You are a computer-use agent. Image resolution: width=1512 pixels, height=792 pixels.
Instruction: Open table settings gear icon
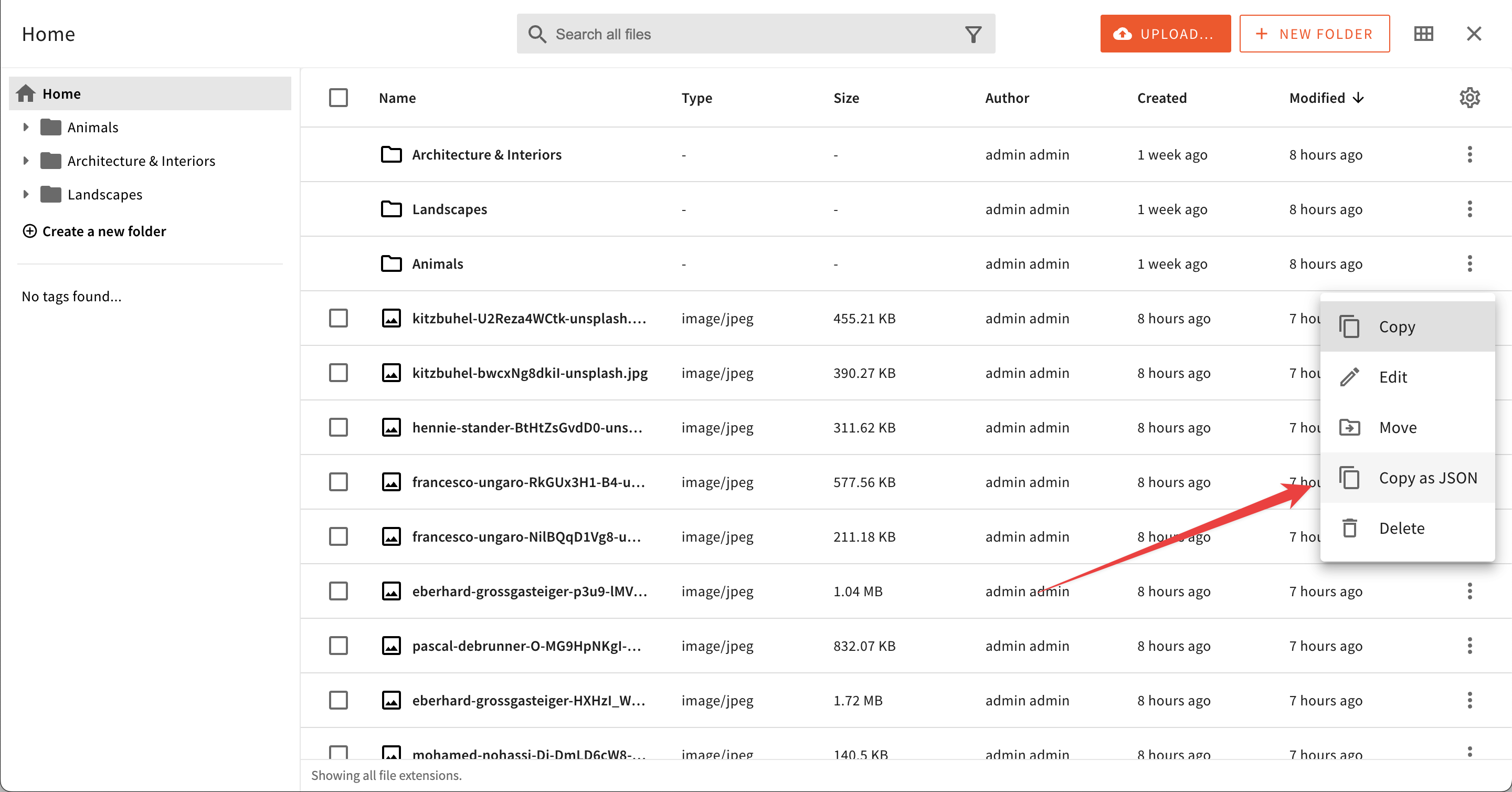(x=1469, y=98)
